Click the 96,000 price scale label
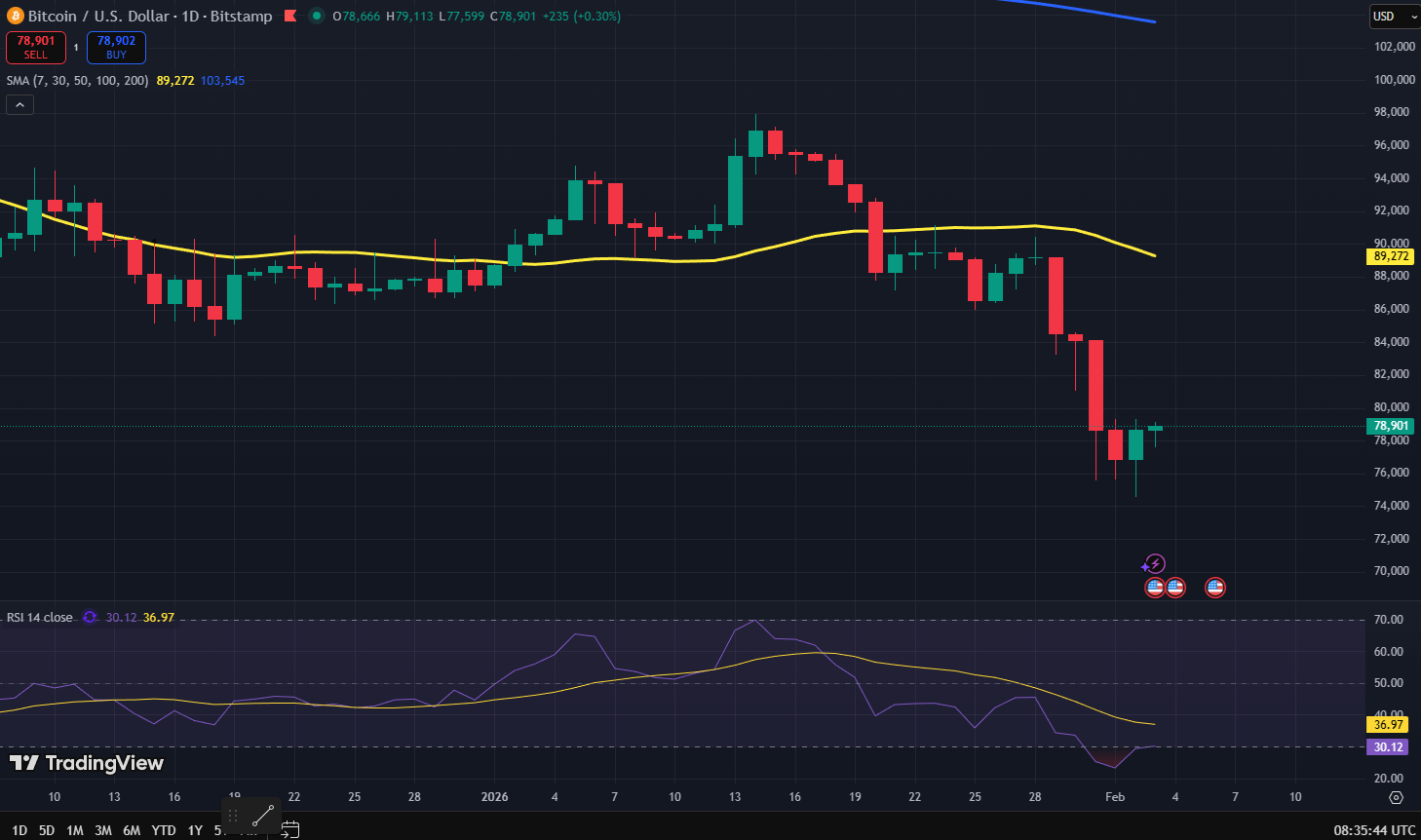Image resolution: width=1421 pixels, height=840 pixels. click(x=1392, y=144)
